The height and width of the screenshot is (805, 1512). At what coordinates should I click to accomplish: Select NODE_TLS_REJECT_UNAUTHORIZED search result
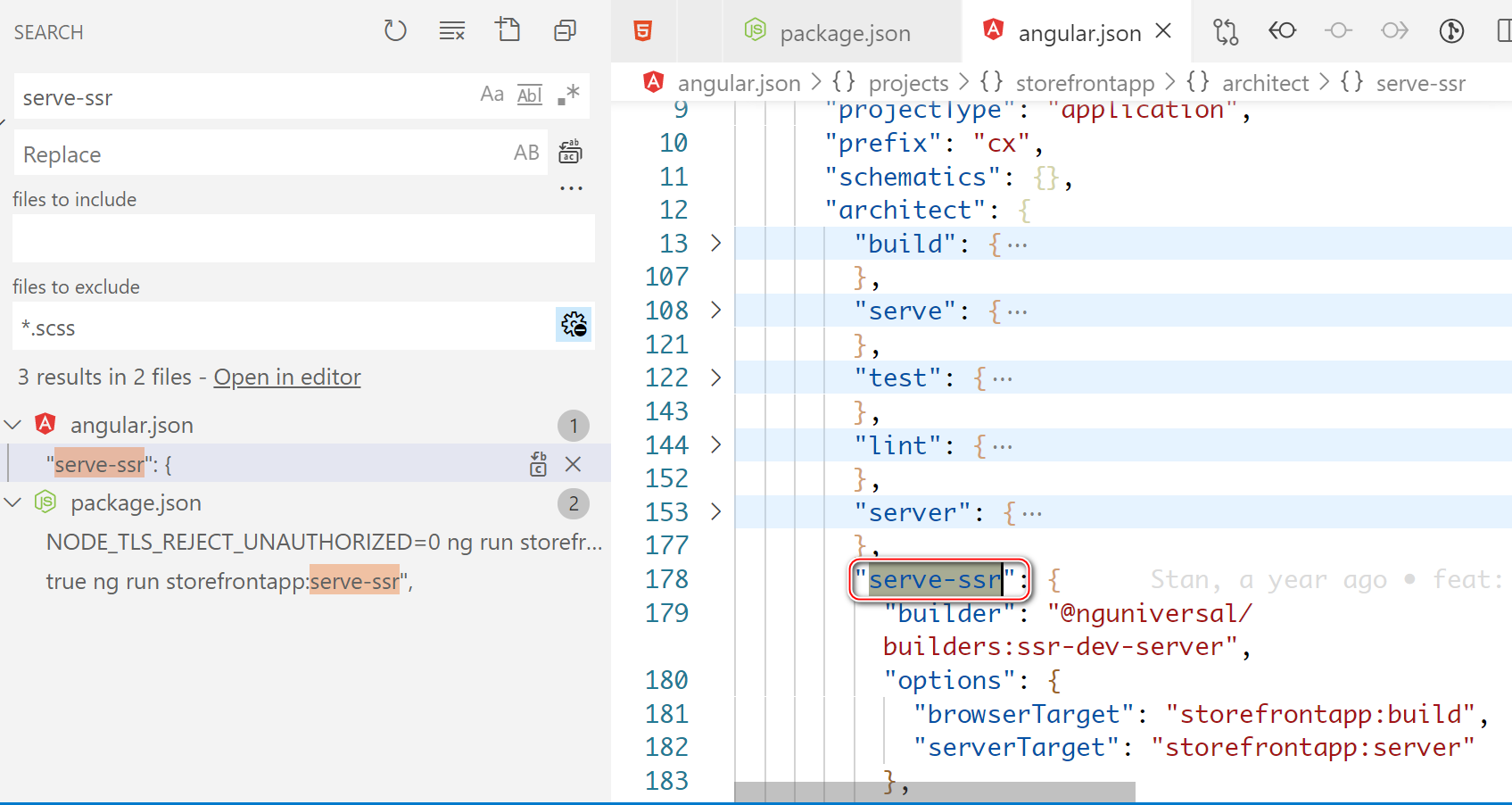325,542
